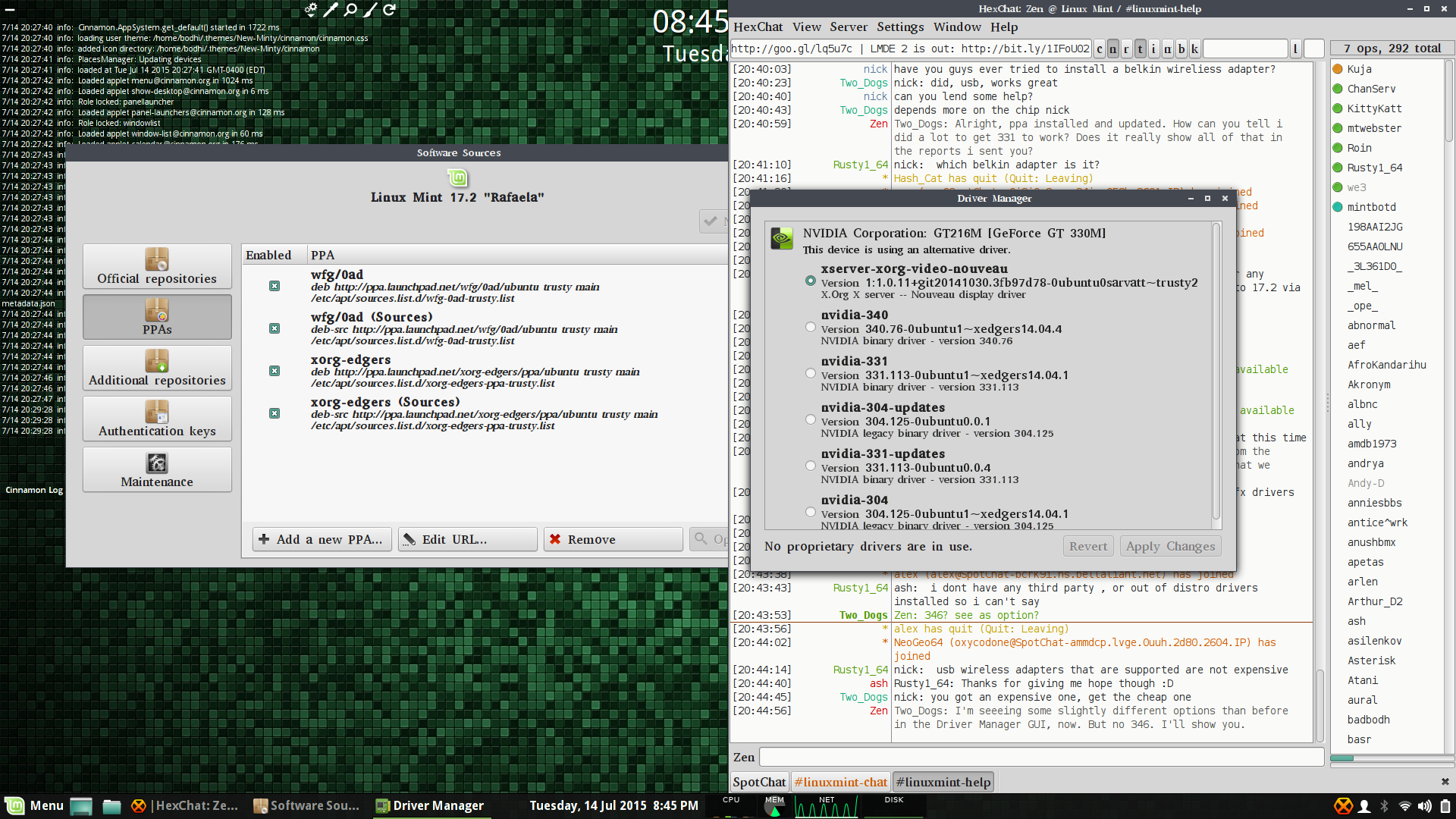Open the Window menu in HexChat

[x=957, y=27]
